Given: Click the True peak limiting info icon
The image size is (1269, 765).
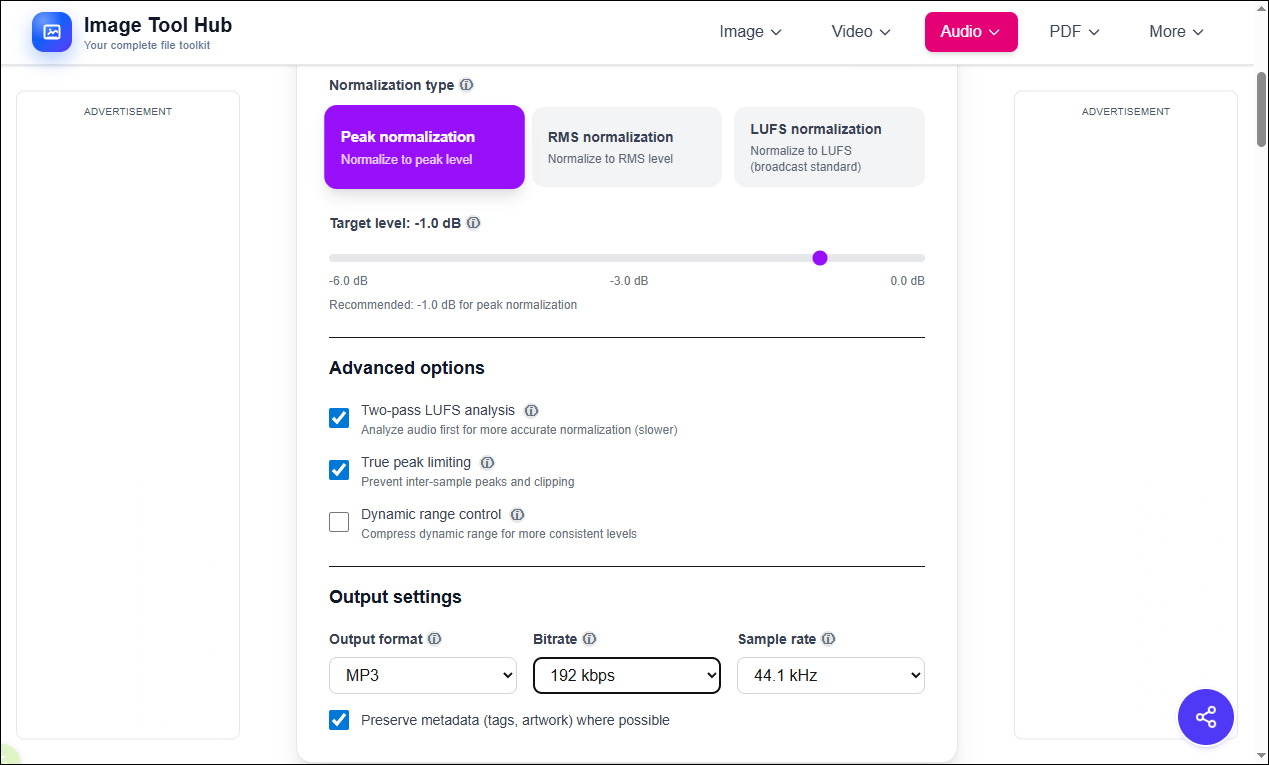Looking at the screenshot, I should click(487, 462).
